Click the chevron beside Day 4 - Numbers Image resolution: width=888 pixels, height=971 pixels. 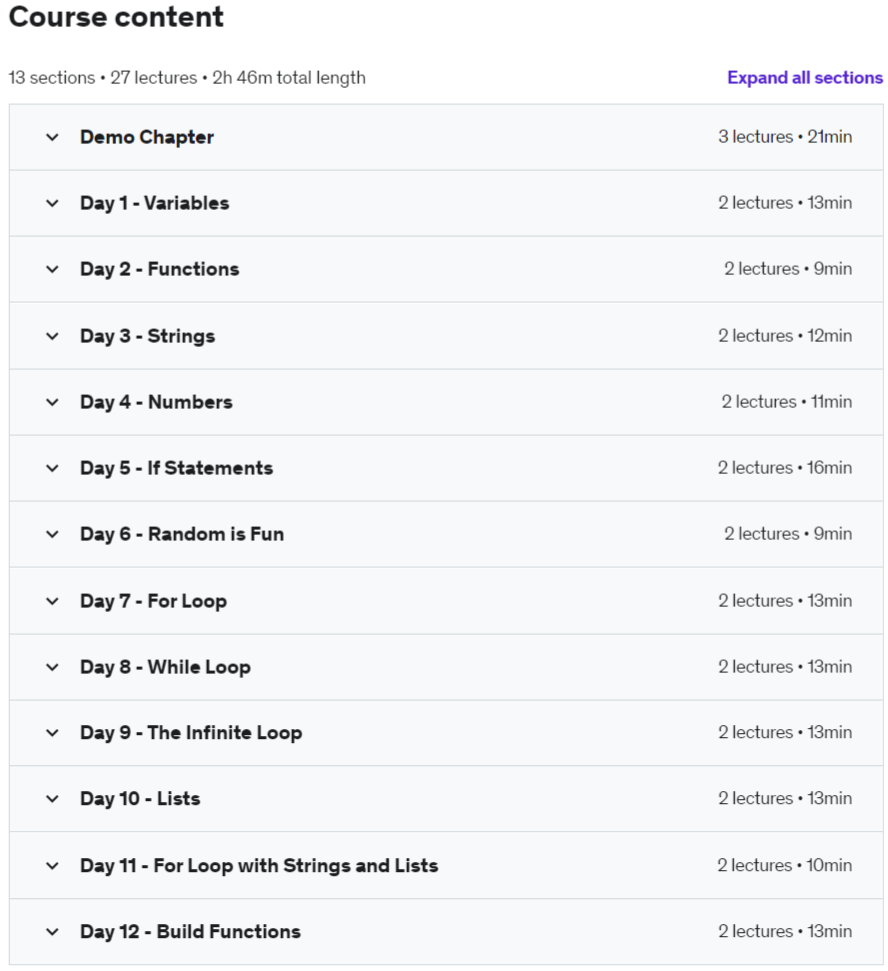(53, 402)
